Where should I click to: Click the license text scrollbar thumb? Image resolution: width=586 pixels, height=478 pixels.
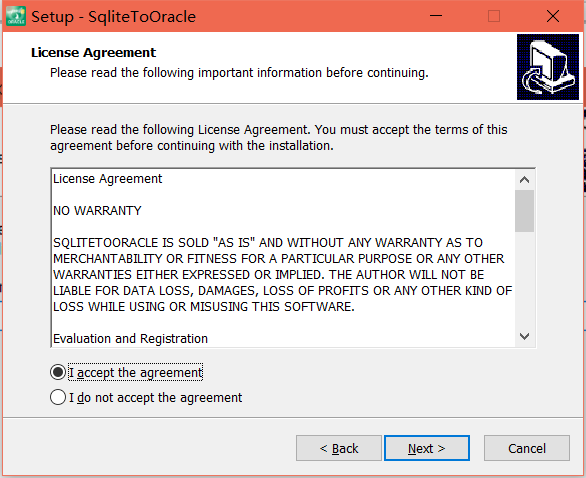pyautogui.click(x=524, y=211)
